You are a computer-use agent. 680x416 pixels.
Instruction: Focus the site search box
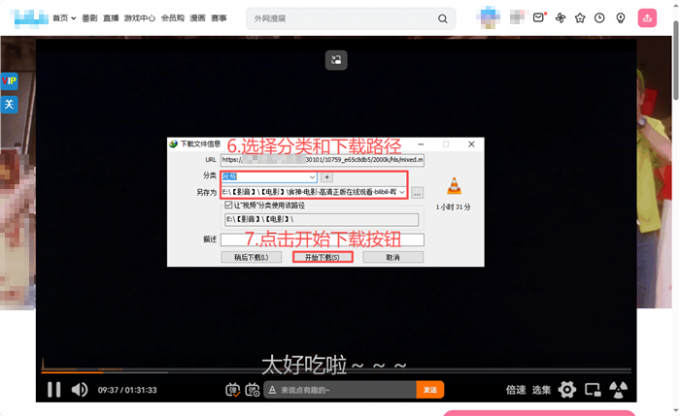pyautogui.click(x=343, y=18)
